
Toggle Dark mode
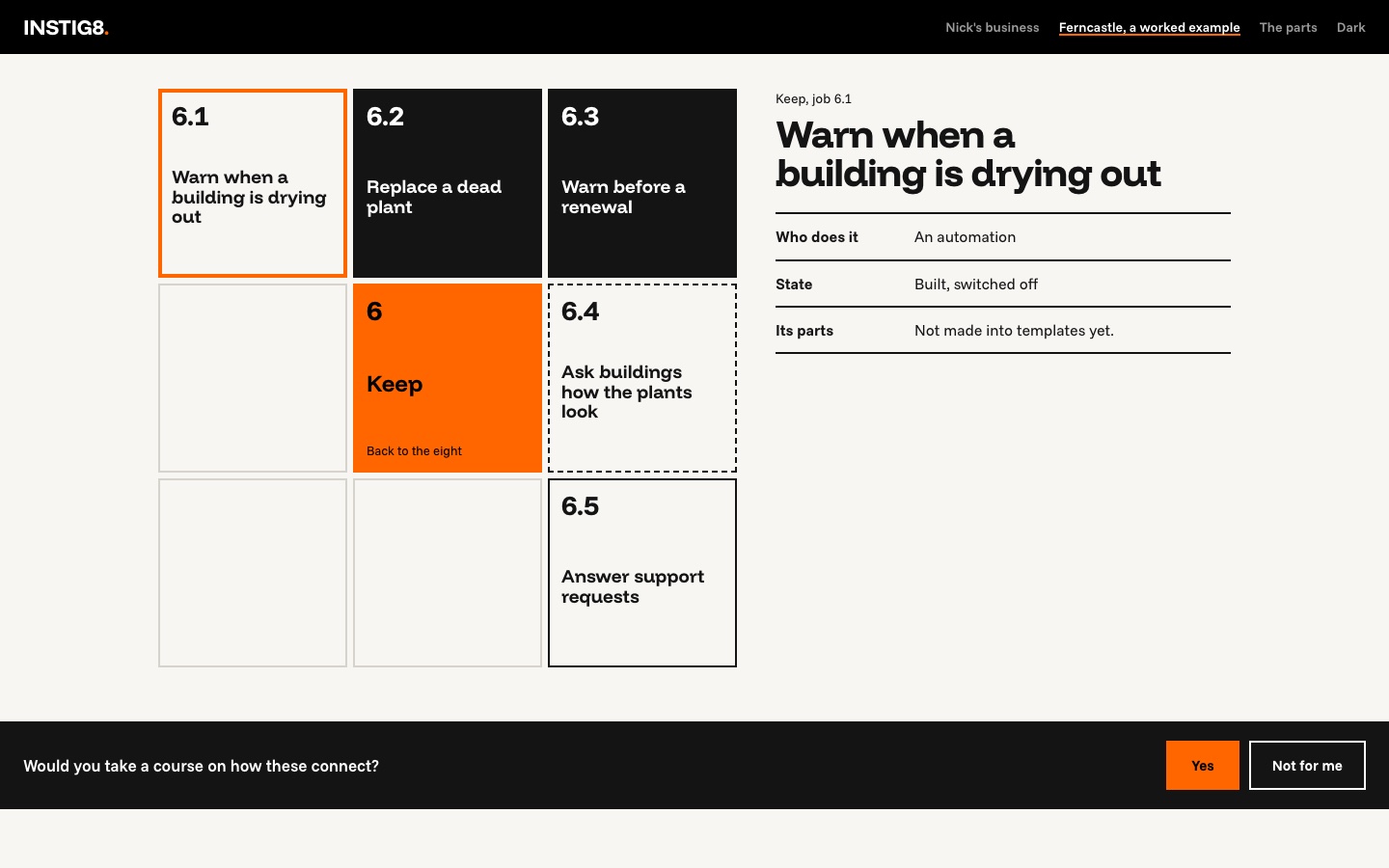(1350, 27)
